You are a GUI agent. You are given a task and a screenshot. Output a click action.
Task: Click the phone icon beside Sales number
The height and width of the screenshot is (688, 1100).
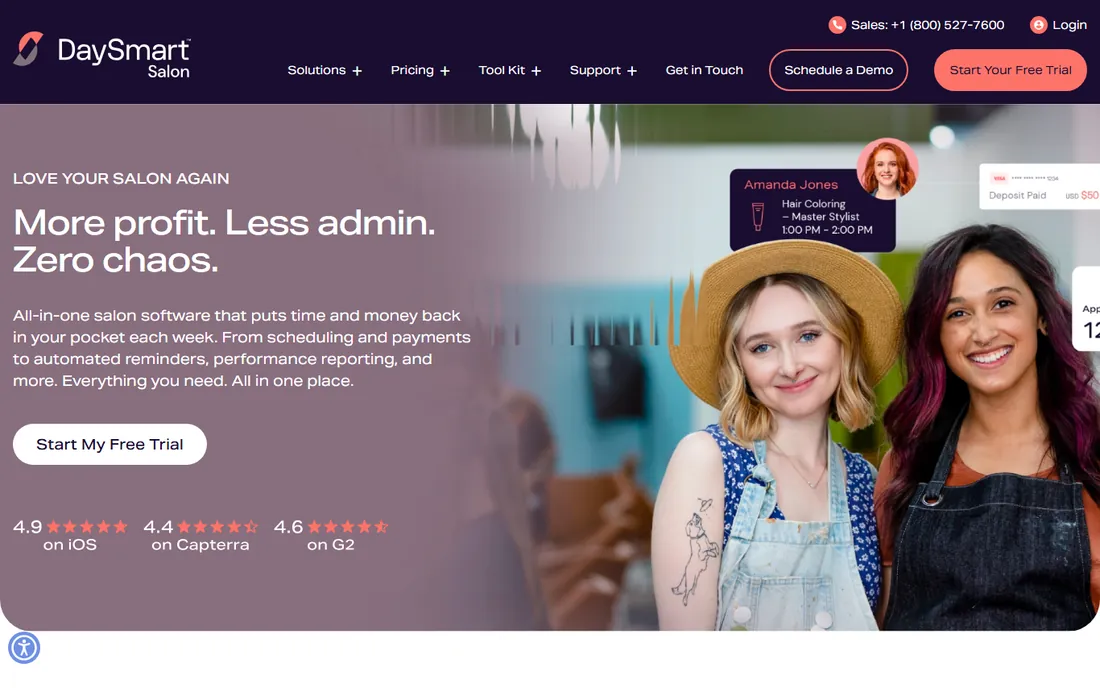pyautogui.click(x=837, y=25)
